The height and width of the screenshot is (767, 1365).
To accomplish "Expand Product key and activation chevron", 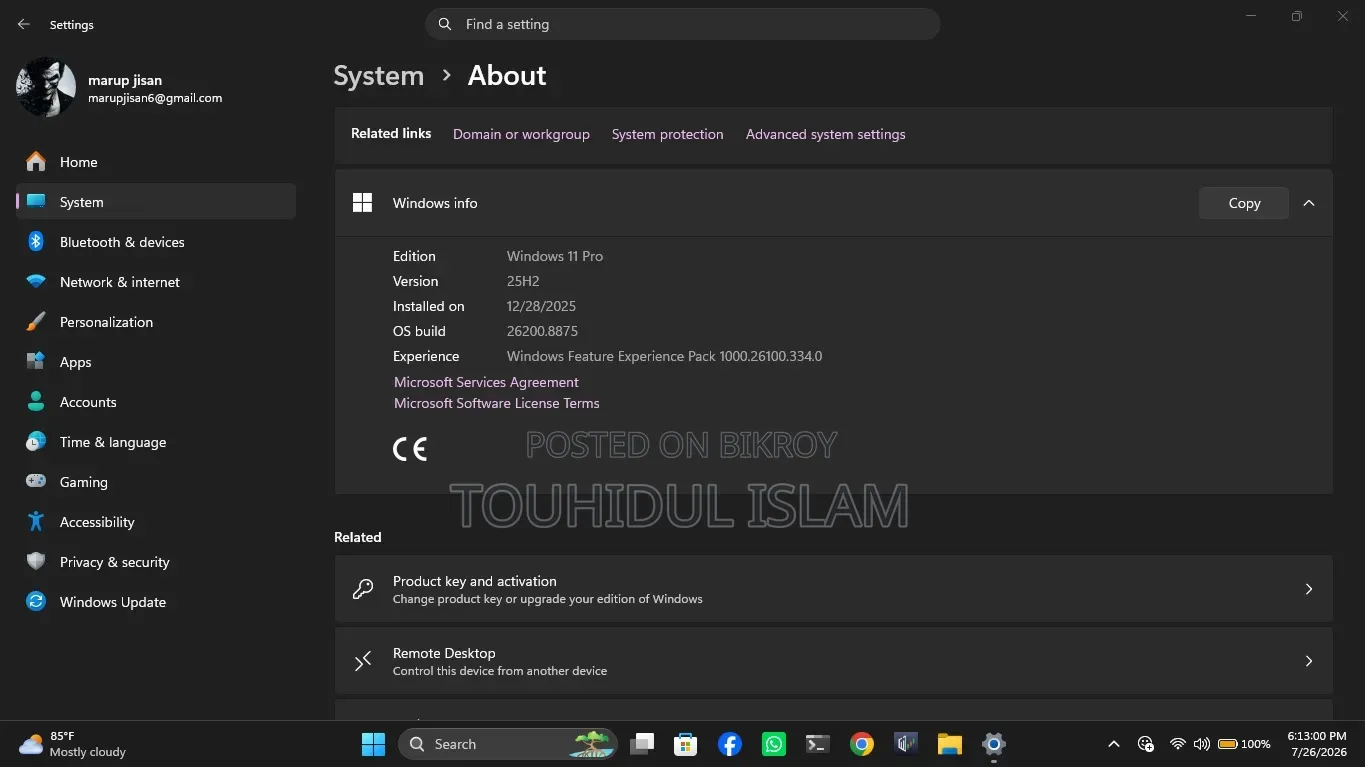I will pyautogui.click(x=1309, y=589).
